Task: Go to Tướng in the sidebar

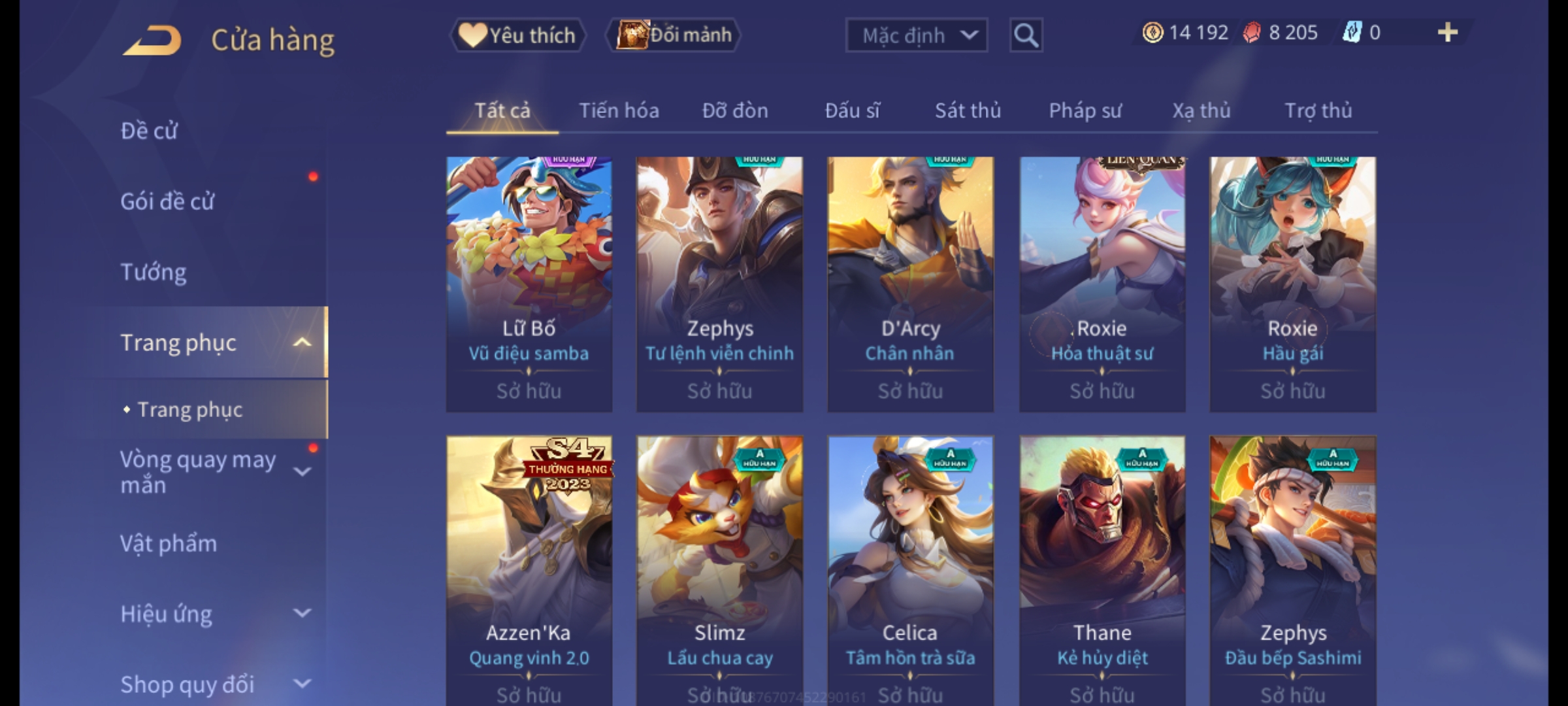Action: [x=154, y=272]
